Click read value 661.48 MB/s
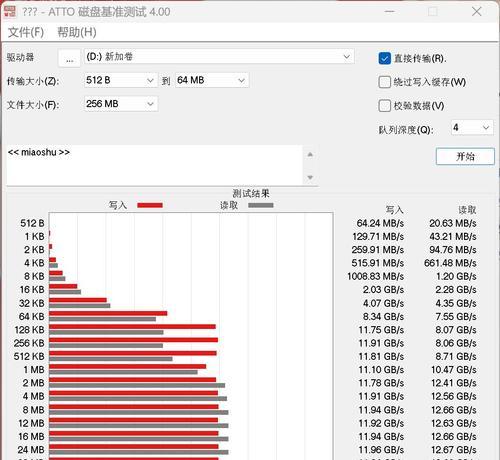This screenshot has width=500, height=460. click(450, 263)
